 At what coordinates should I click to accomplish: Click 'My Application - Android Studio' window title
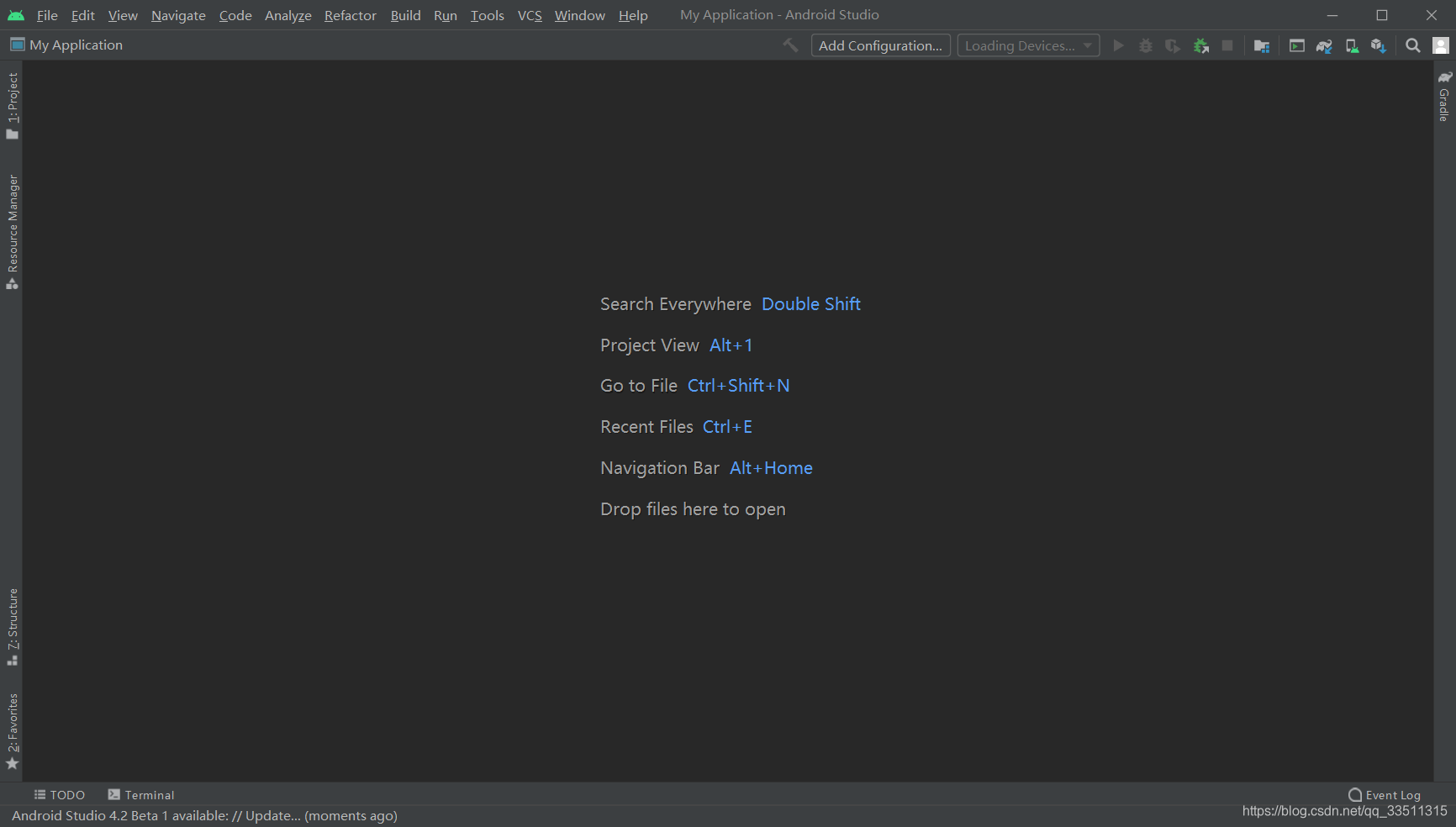779,15
